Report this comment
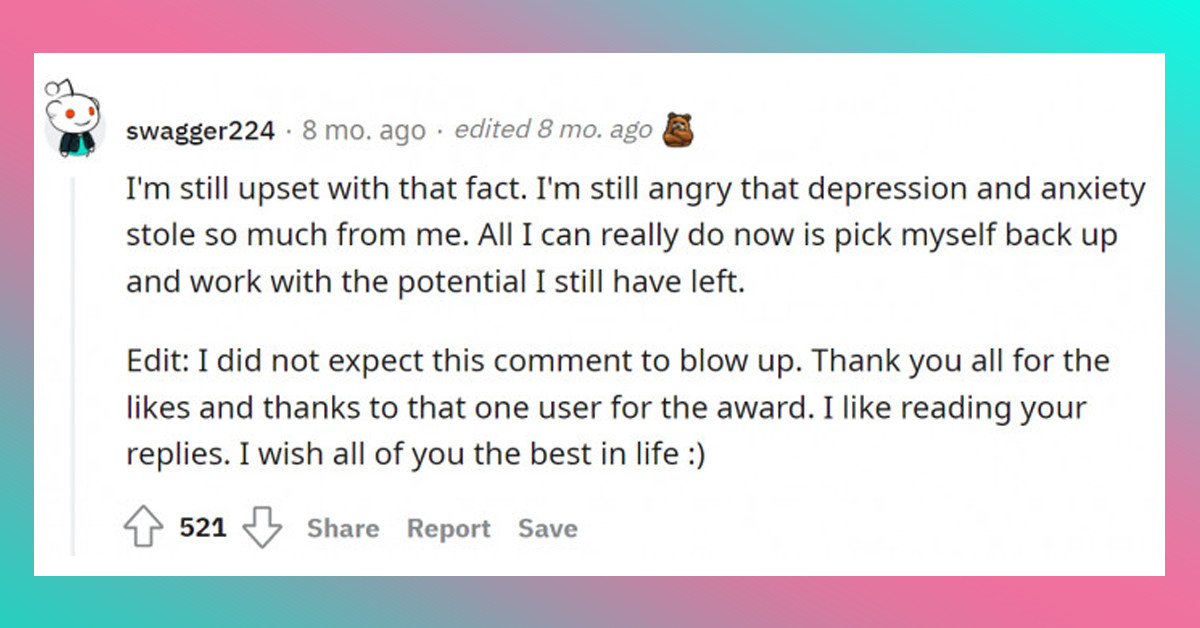The width and height of the screenshot is (1200, 628). coord(448,529)
